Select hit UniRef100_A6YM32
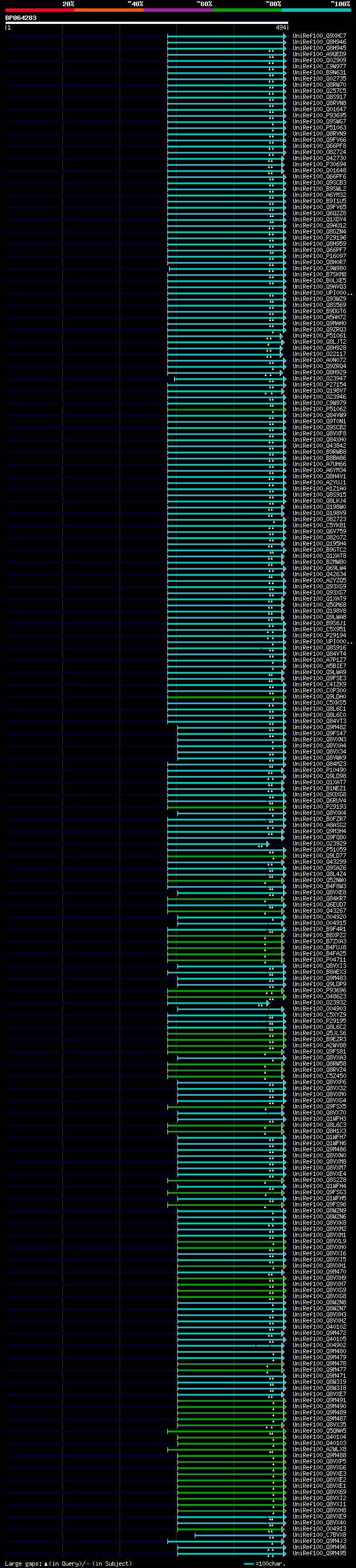Screen dimensions: 356x1568 tap(319, 195)
